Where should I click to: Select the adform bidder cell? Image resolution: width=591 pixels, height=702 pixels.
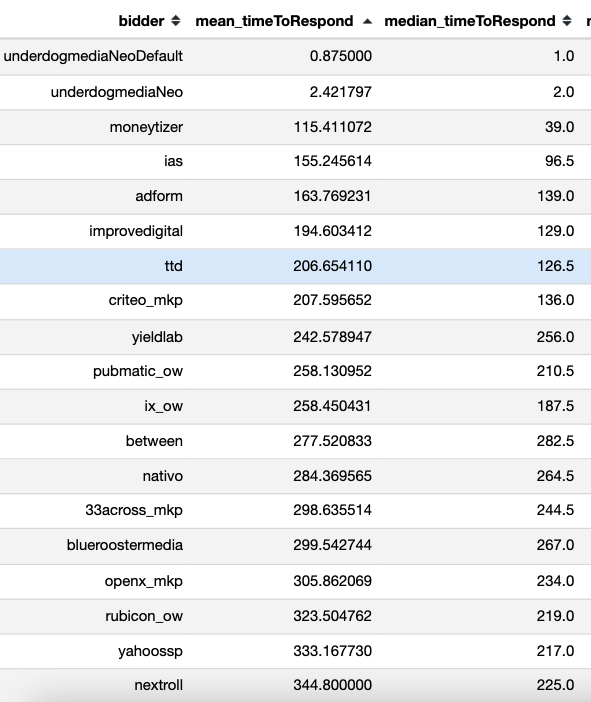coord(159,196)
